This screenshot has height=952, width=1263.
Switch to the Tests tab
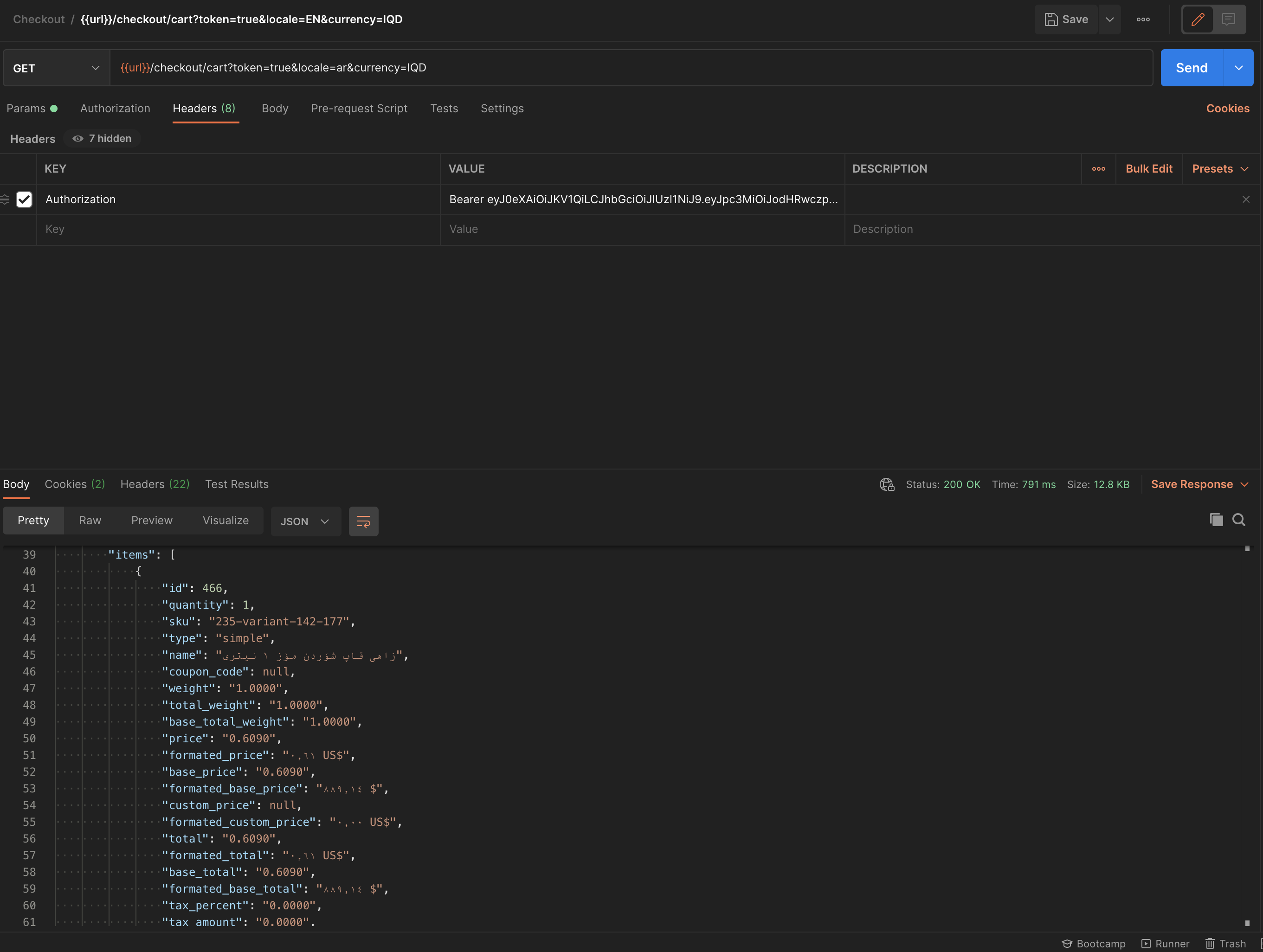click(444, 109)
